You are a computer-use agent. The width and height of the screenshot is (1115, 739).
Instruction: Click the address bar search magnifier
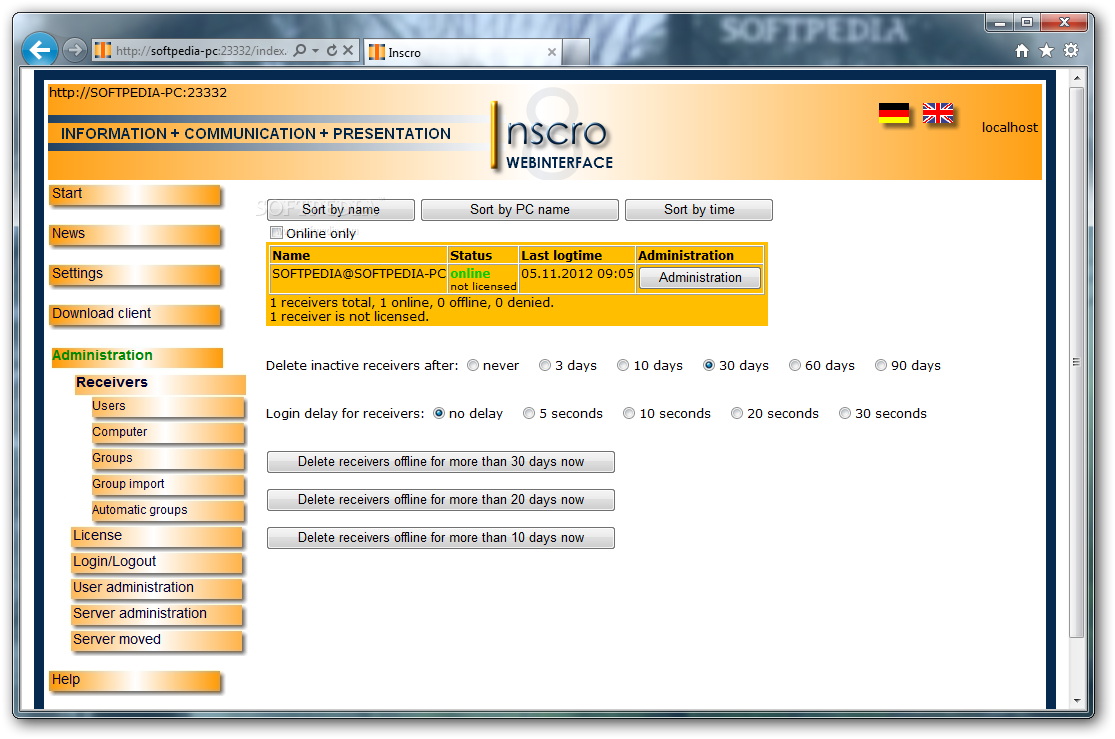pos(300,50)
